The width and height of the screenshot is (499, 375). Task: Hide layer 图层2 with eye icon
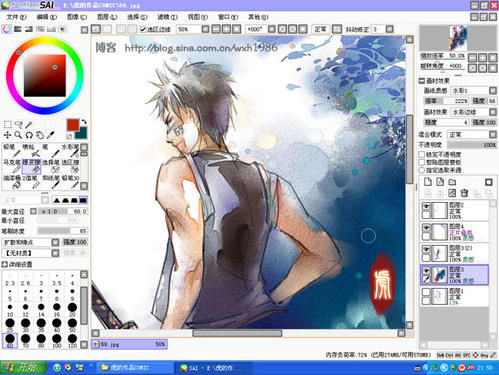(x=426, y=206)
